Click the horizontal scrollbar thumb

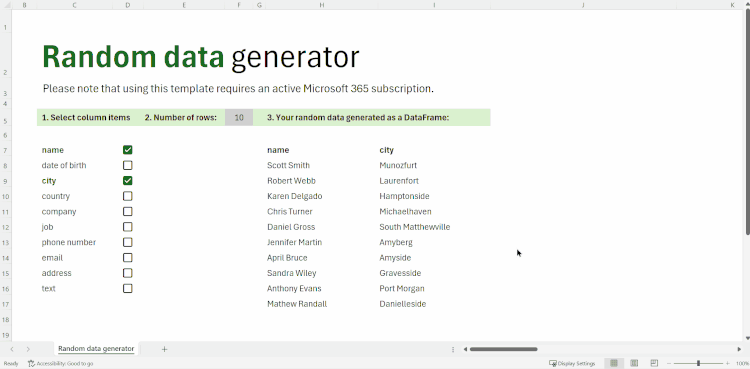(504, 349)
